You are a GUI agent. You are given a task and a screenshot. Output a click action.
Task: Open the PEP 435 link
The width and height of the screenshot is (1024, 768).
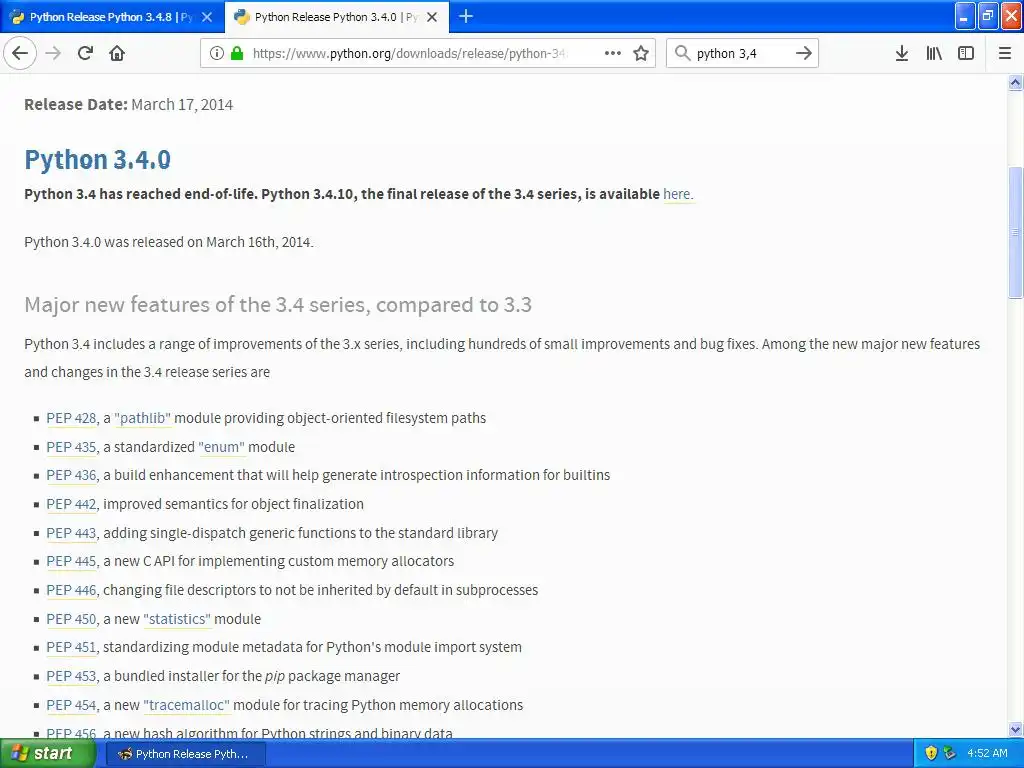pyautogui.click(x=71, y=447)
